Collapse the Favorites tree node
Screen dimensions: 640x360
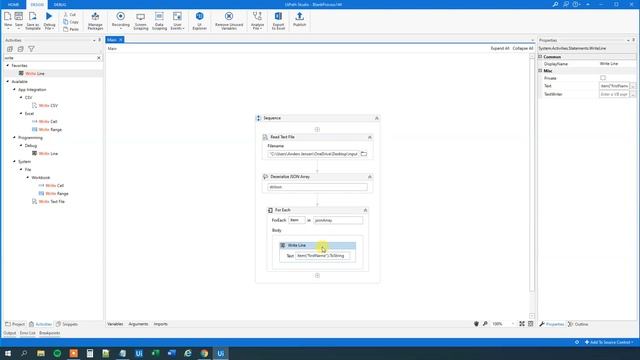coord(8,65)
